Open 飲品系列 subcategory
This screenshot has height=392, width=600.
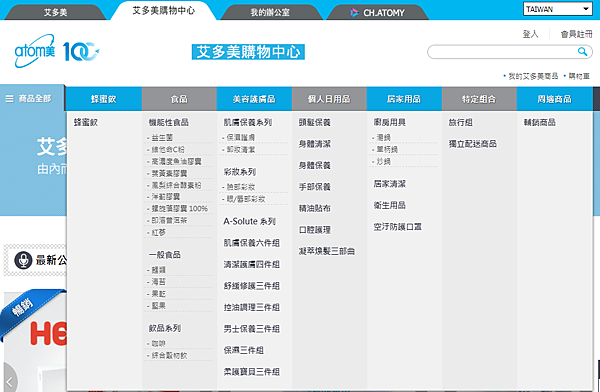165,328
